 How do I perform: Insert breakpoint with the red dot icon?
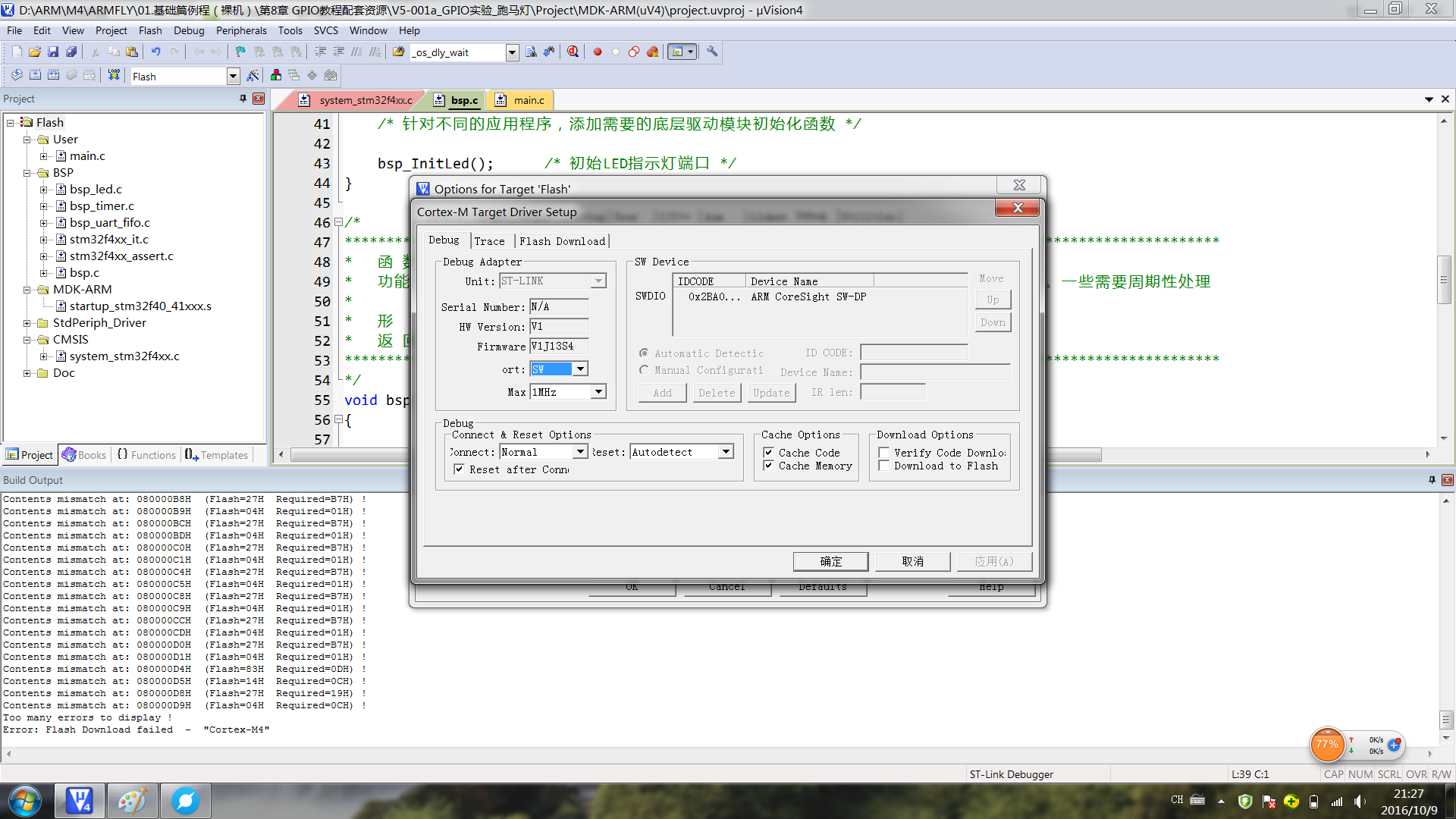[598, 52]
